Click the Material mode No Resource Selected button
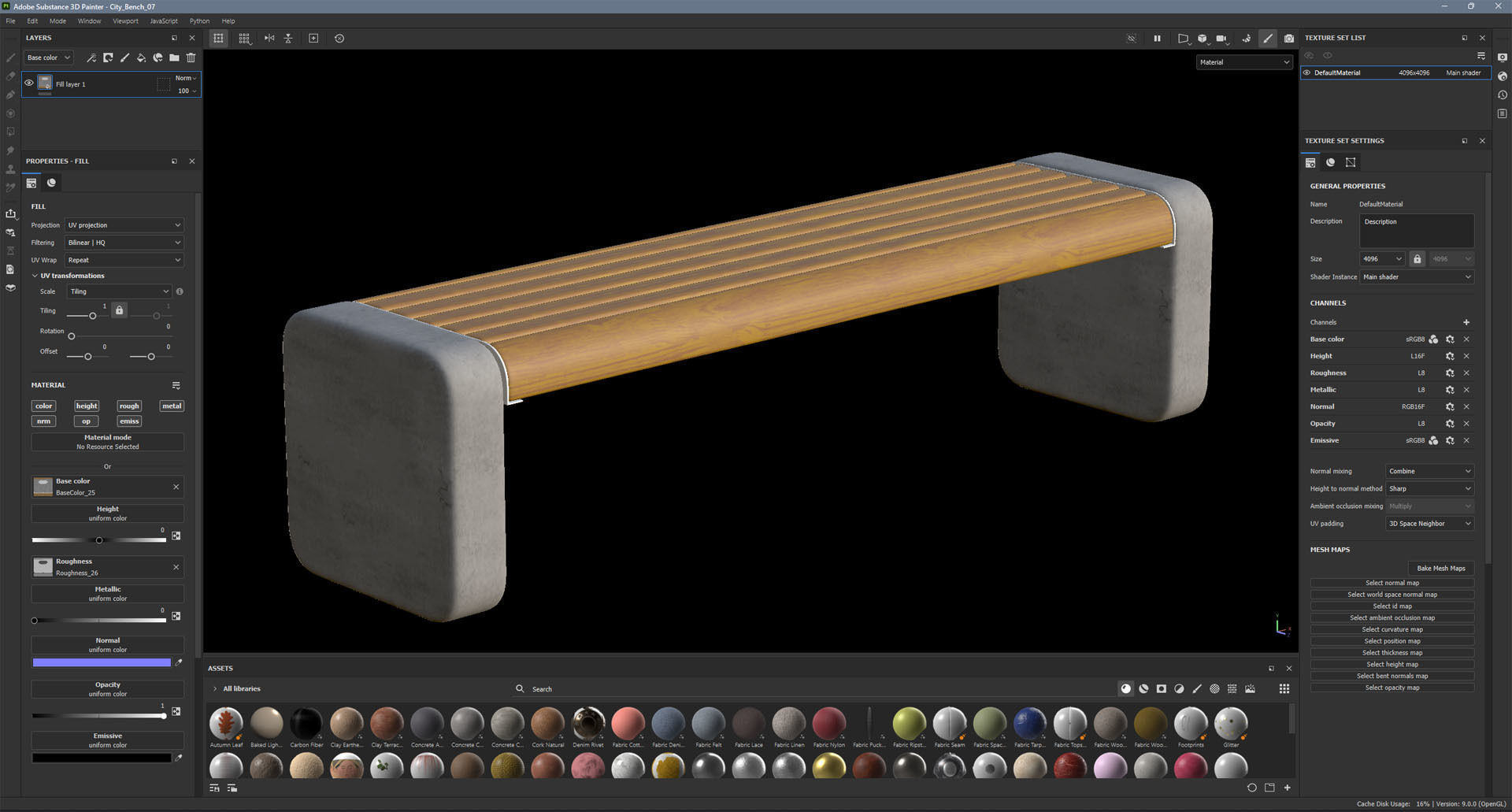 tap(108, 442)
